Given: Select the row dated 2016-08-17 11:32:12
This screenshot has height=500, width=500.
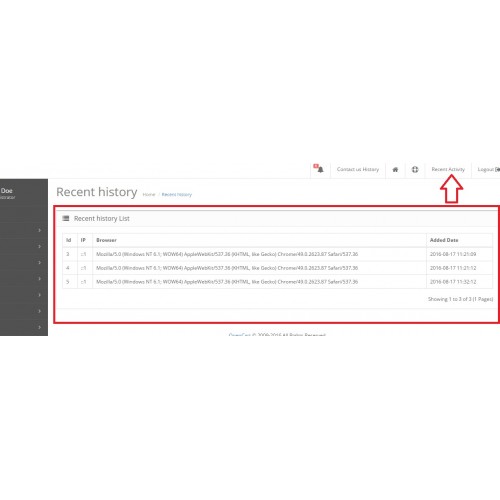Looking at the screenshot, I should [277, 282].
